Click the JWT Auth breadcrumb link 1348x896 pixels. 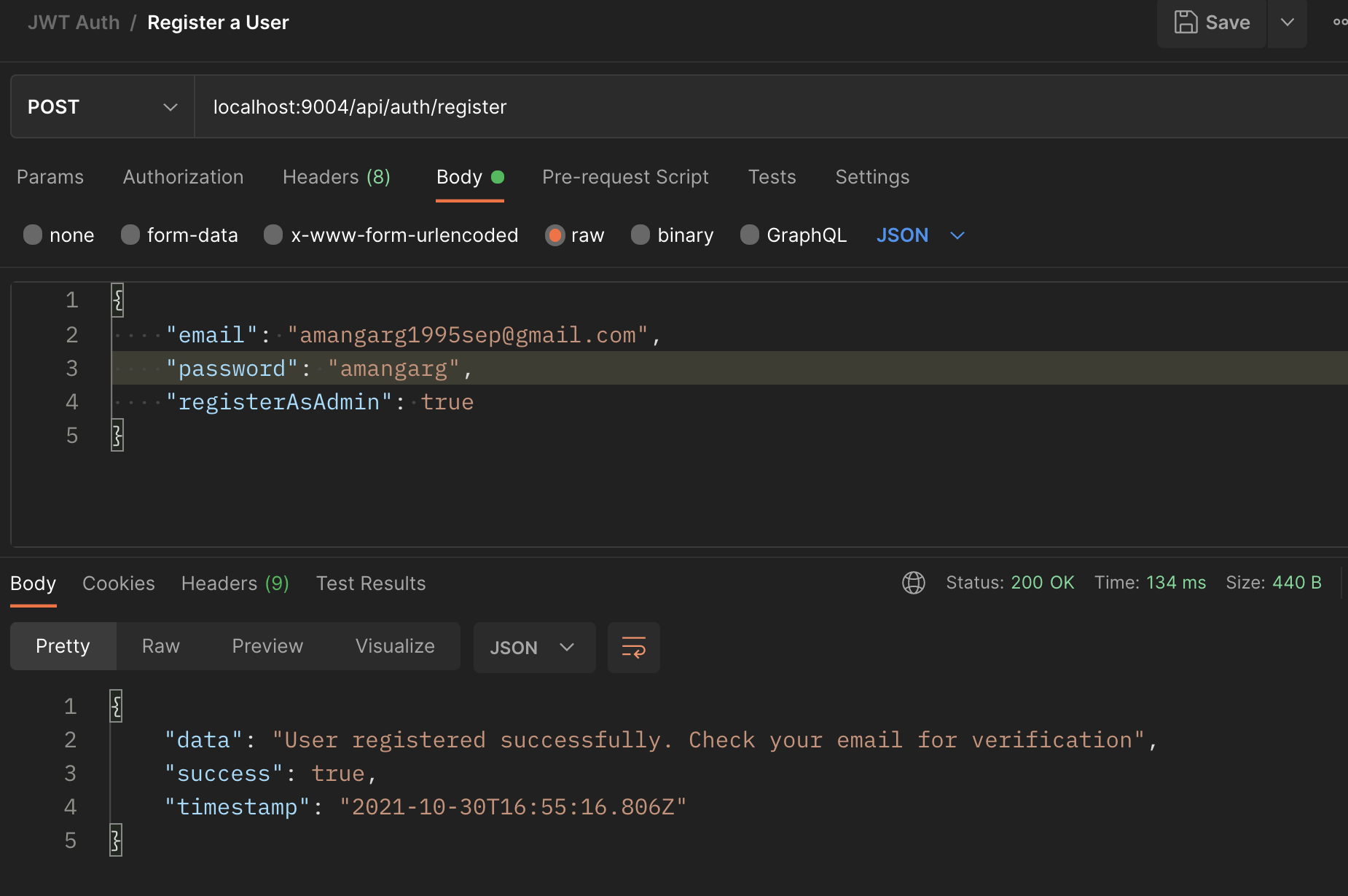(74, 23)
